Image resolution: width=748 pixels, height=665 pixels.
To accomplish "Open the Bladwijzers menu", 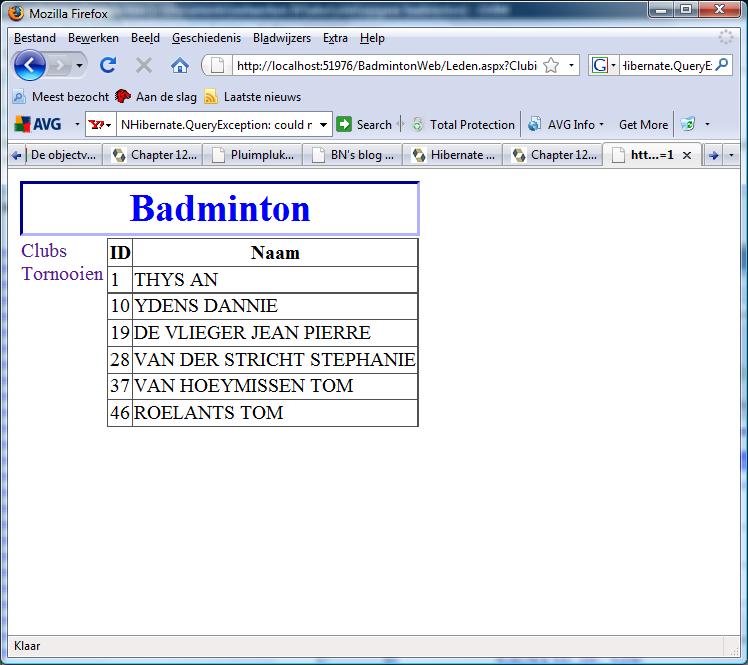I will 282,38.
